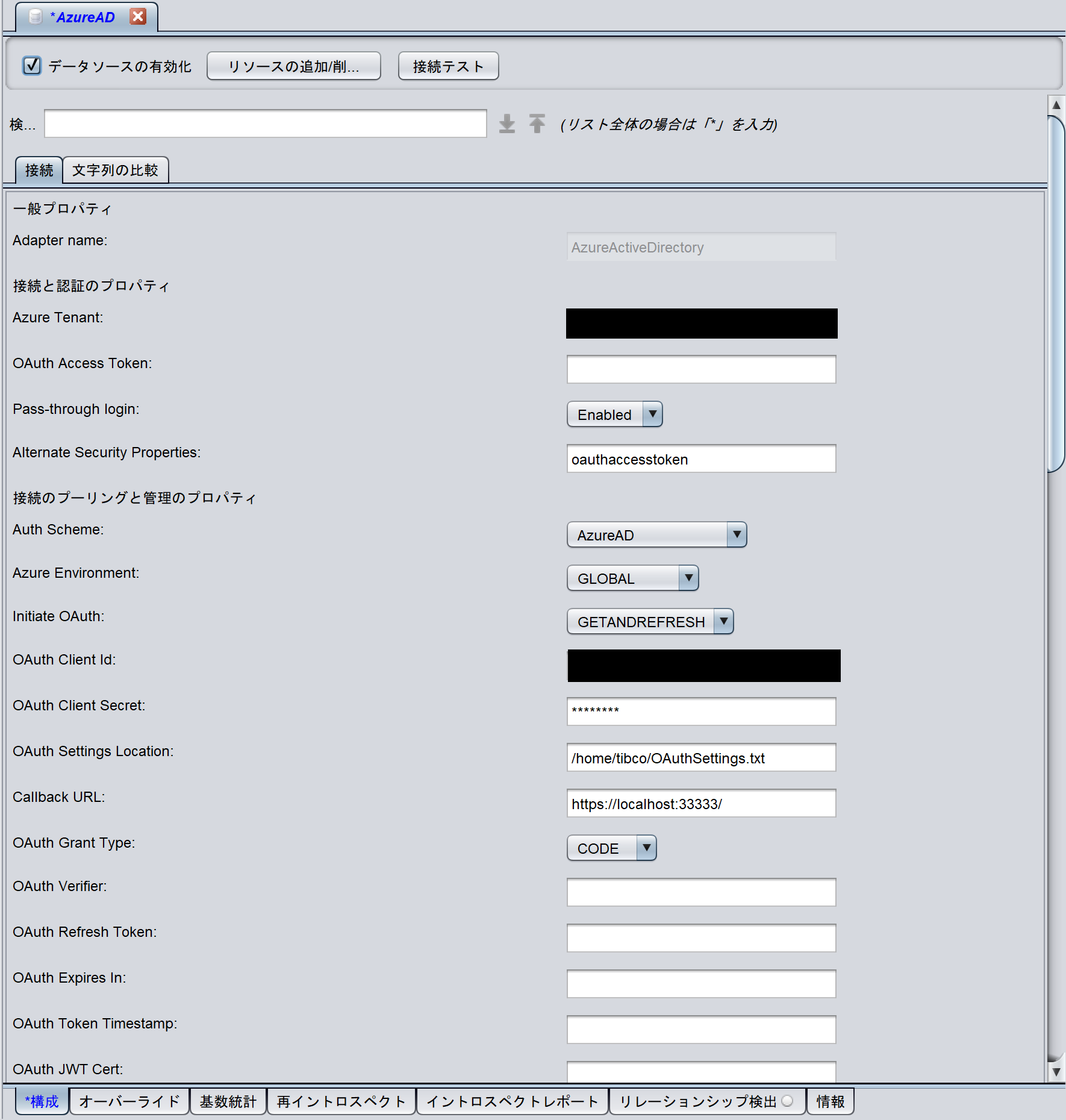Click the OAuth Refresh Token field
Screen dimensions: 1066x1120
(701, 938)
